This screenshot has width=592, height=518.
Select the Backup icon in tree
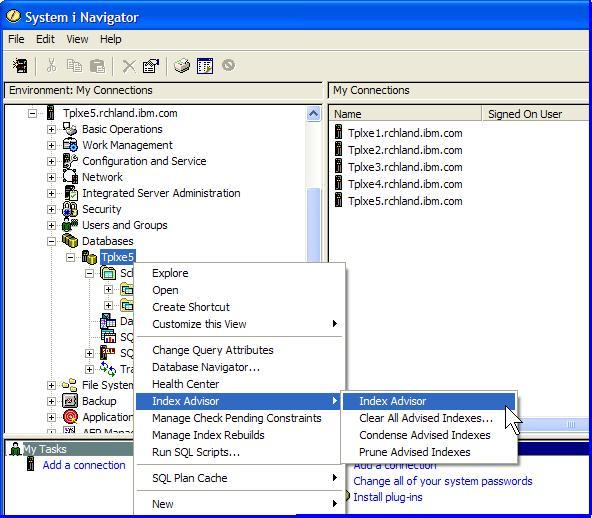pos(70,401)
